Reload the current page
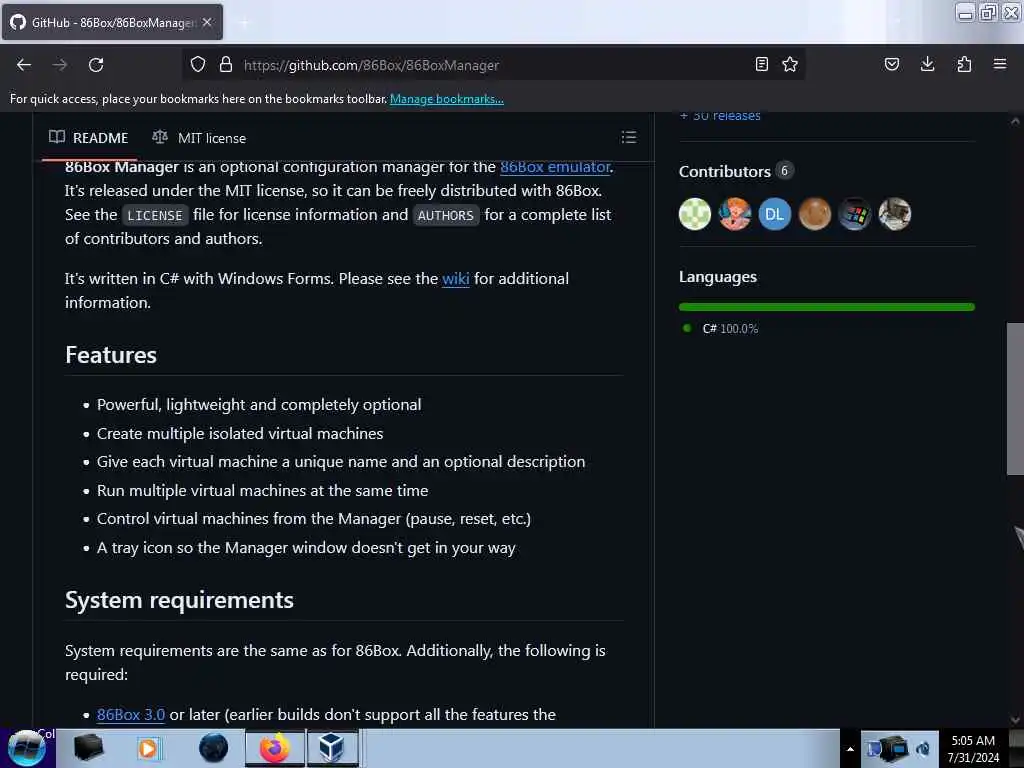Screen dimensions: 1024x768 (96, 65)
